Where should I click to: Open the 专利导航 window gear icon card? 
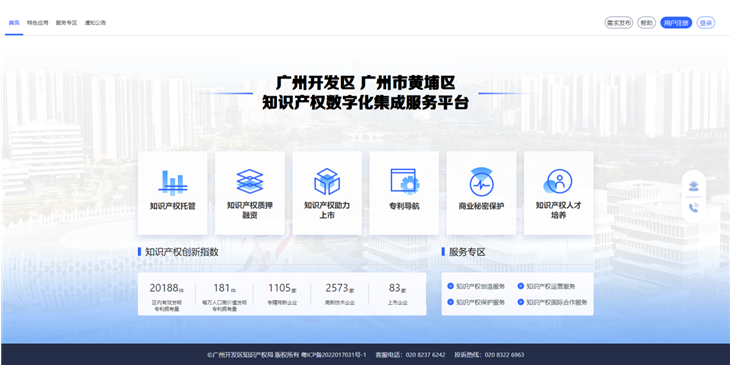point(404,193)
